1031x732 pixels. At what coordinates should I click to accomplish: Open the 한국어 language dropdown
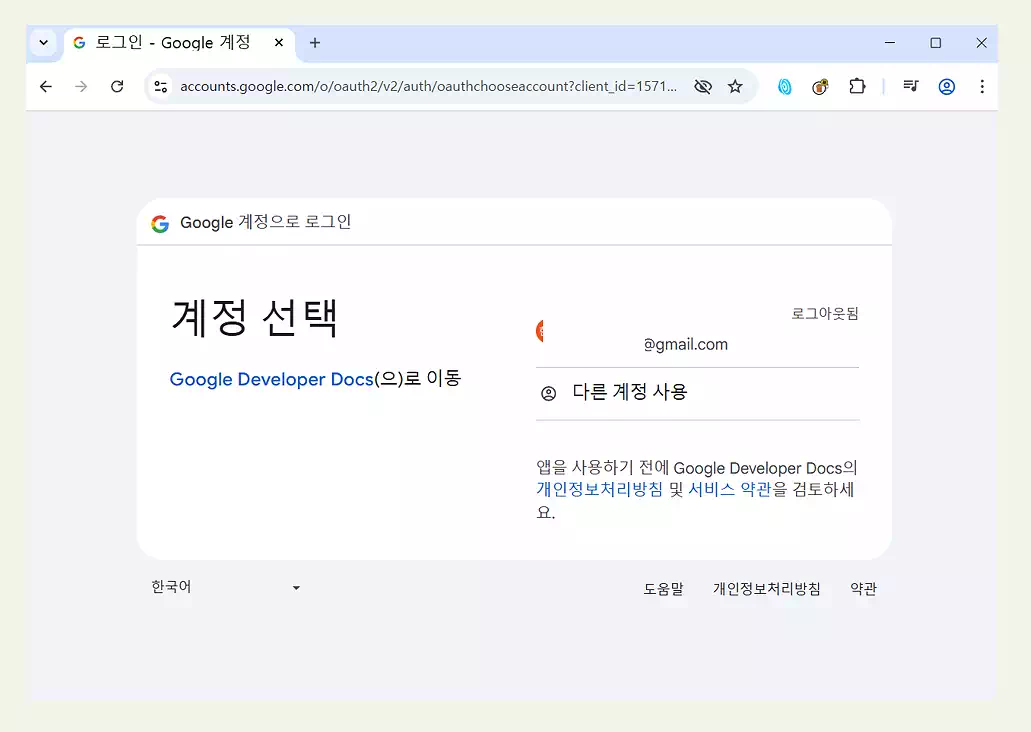(x=225, y=587)
